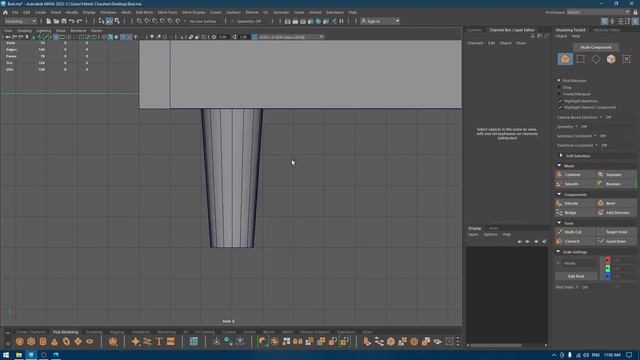
Task: Activate Quad Draw tool
Action: (x=616, y=241)
